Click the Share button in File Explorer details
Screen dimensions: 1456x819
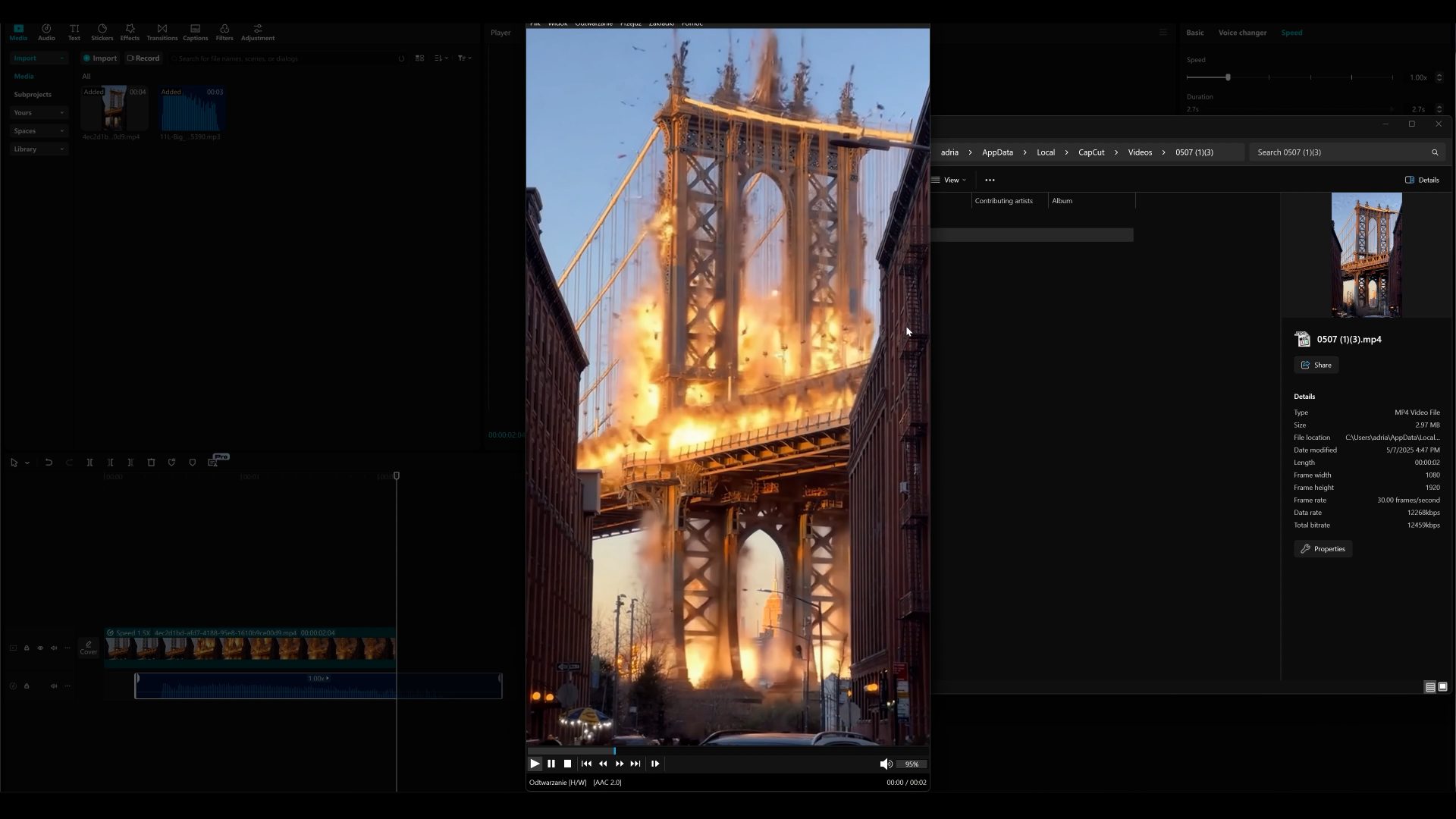click(x=1316, y=365)
